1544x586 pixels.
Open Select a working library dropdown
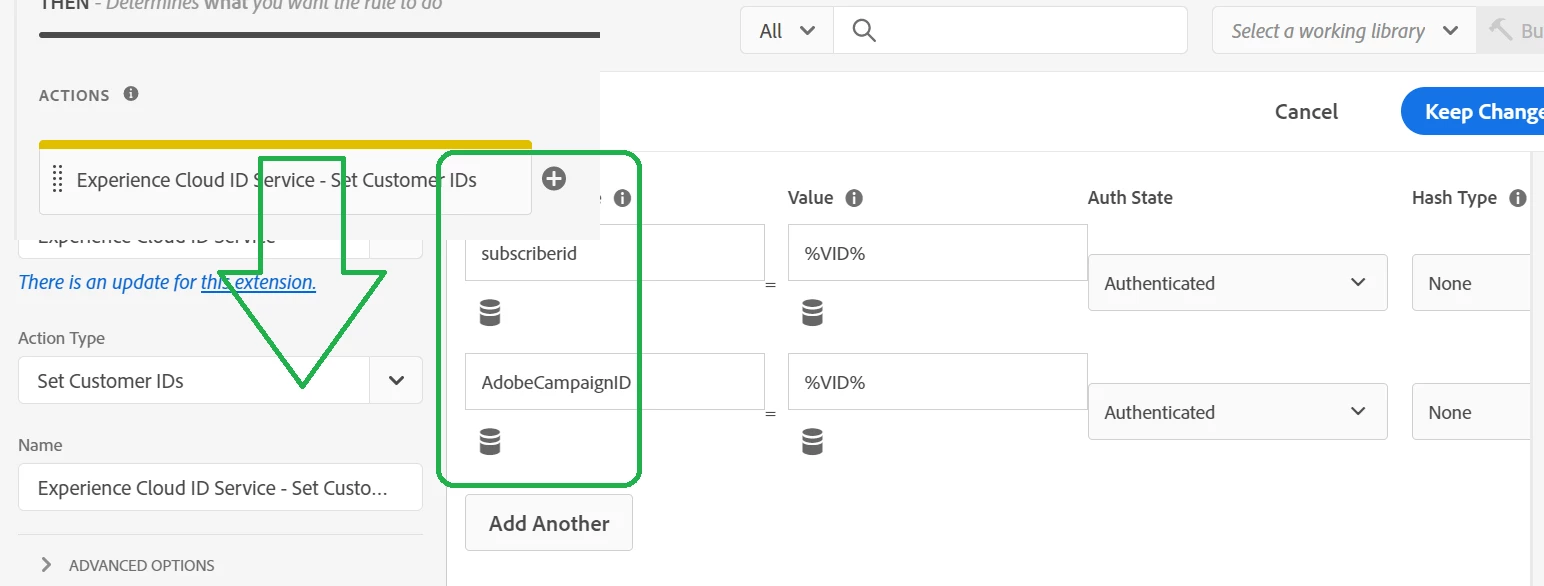coord(1344,31)
